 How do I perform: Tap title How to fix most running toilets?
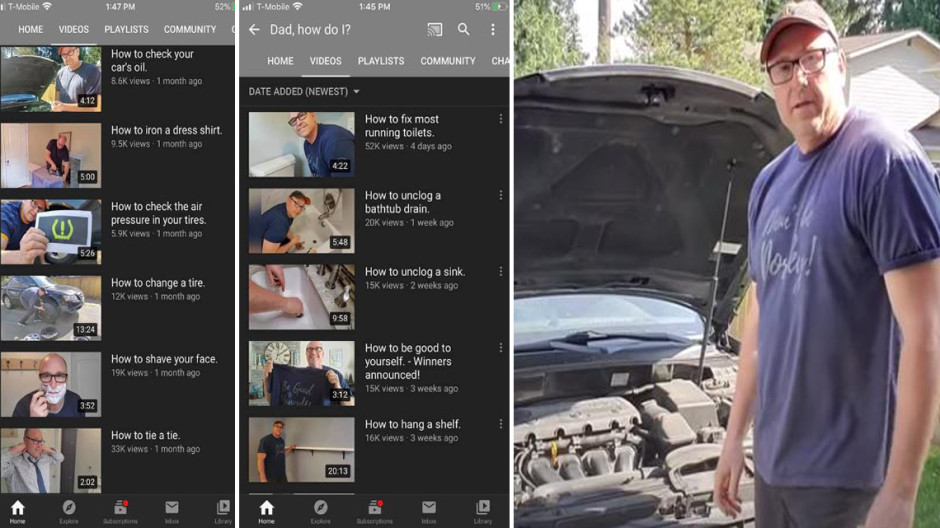click(402, 126)
